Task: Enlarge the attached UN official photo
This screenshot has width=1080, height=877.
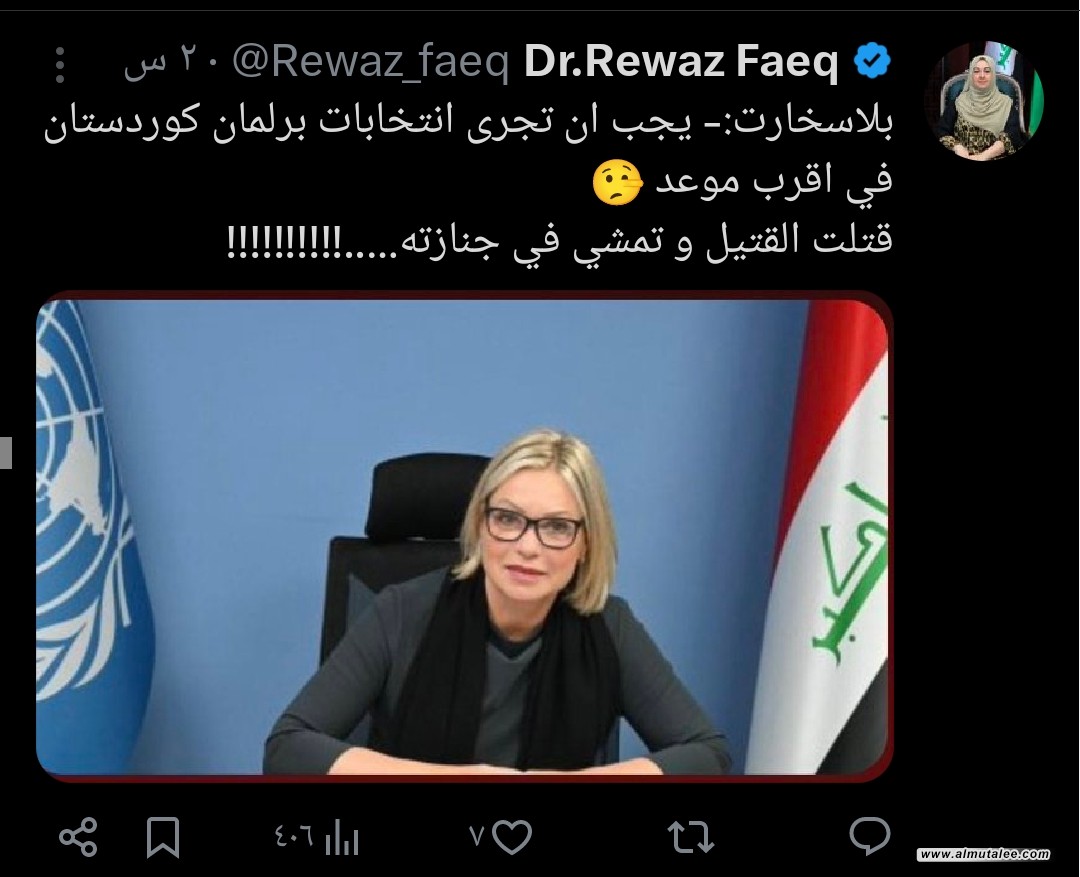Action: (465, 536)
